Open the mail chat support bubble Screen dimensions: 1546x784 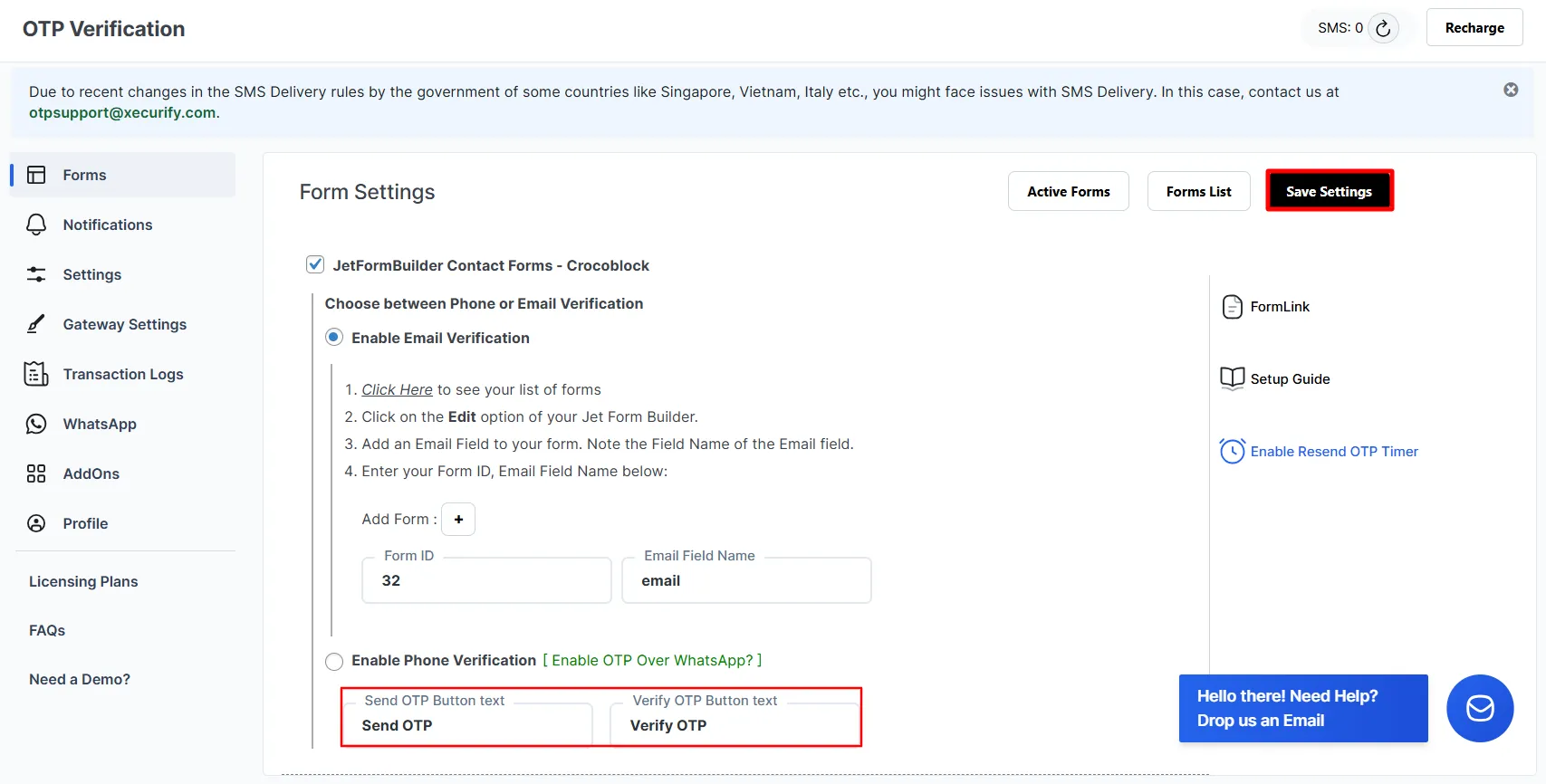(1480, 708)
